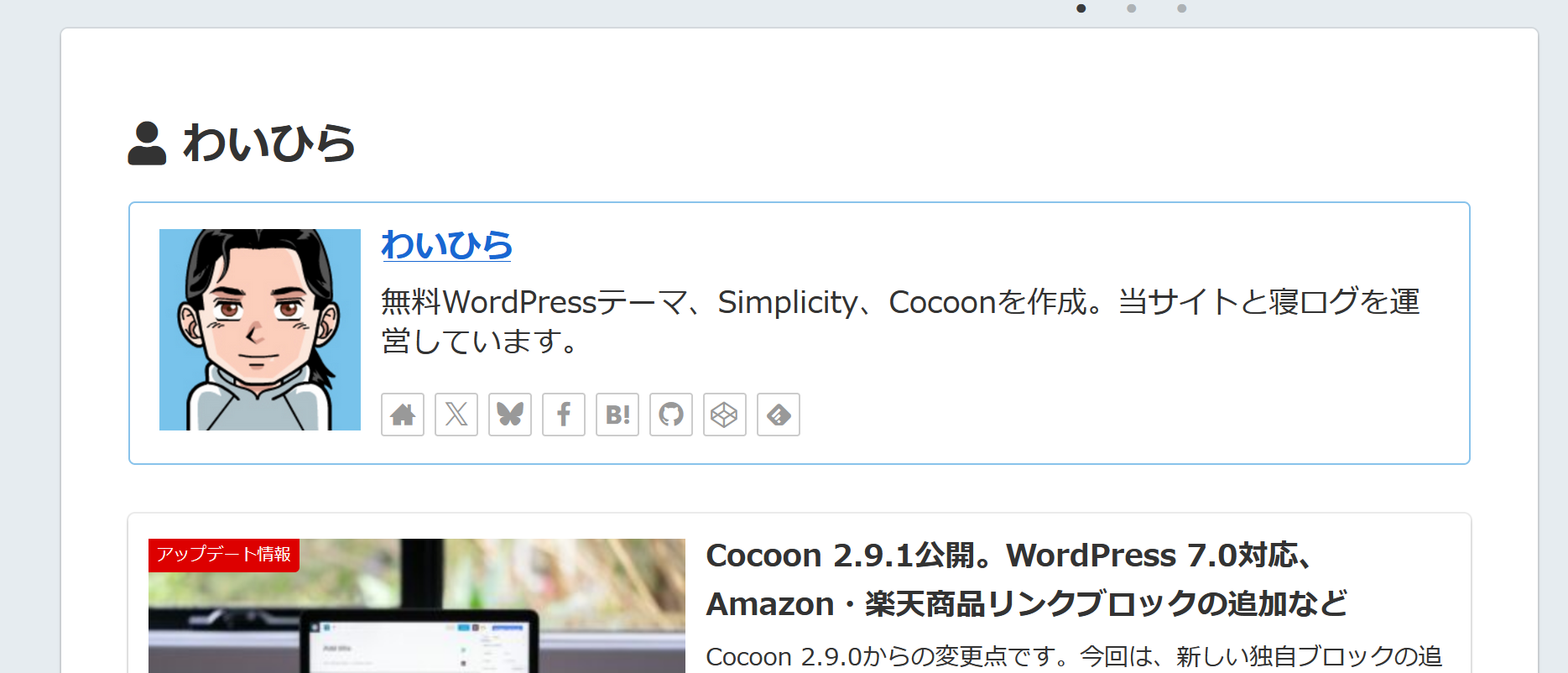Screen dimensions: 1568x673
Task: Click the excerpt starting with Cocoon 2.9.0からの変更点
Action: click(x=1074, y=656)
